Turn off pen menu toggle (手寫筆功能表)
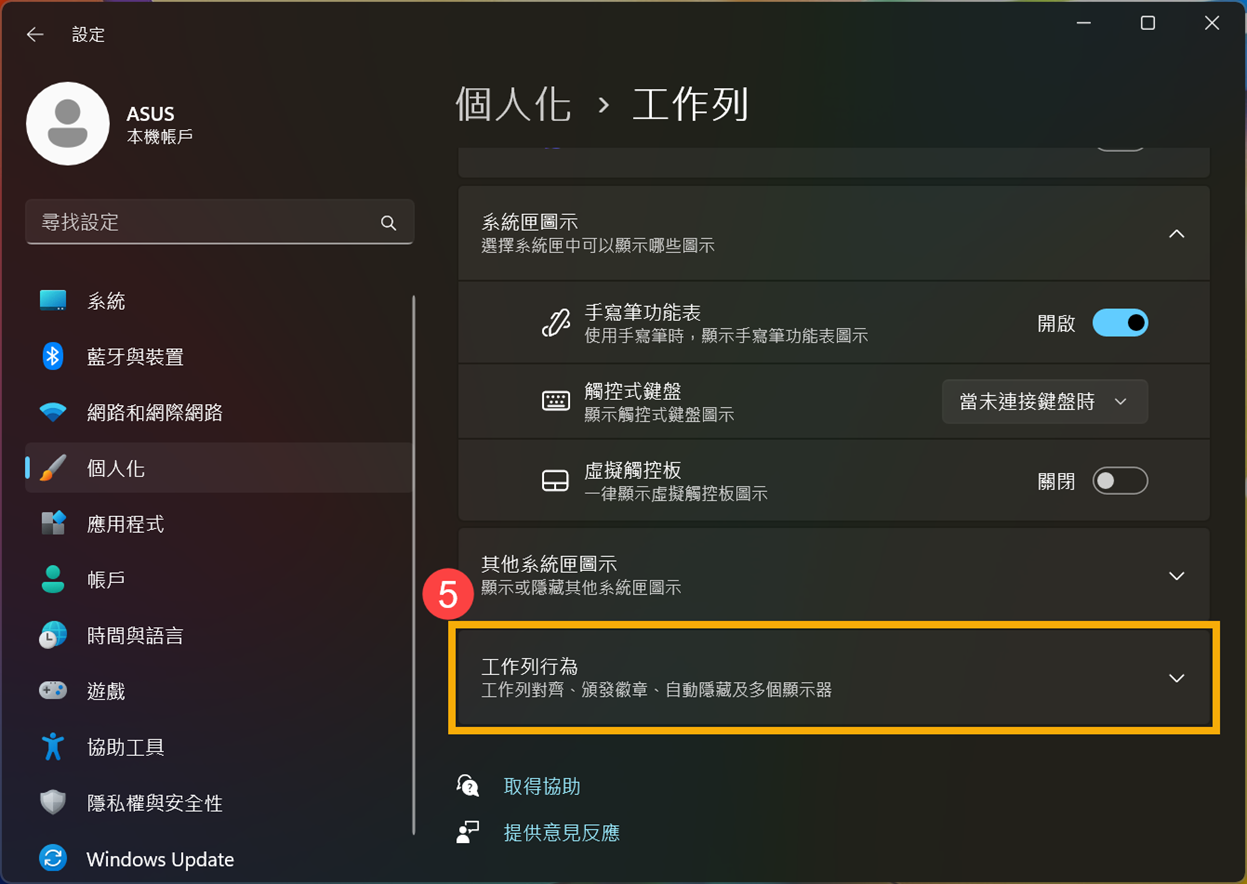1247x884 pixels. pos(1120,323)
